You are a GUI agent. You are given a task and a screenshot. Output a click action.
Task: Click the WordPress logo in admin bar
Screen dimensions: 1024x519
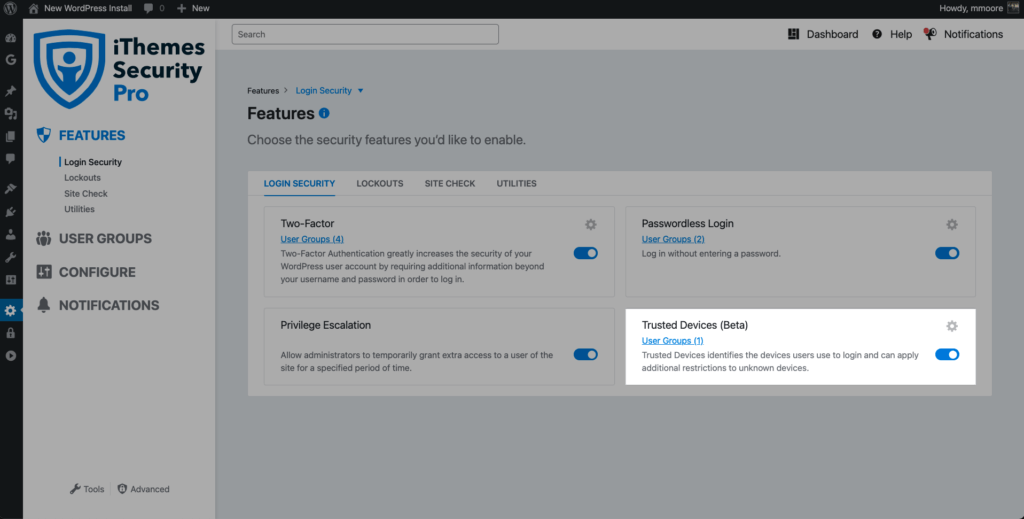(10, 8)
